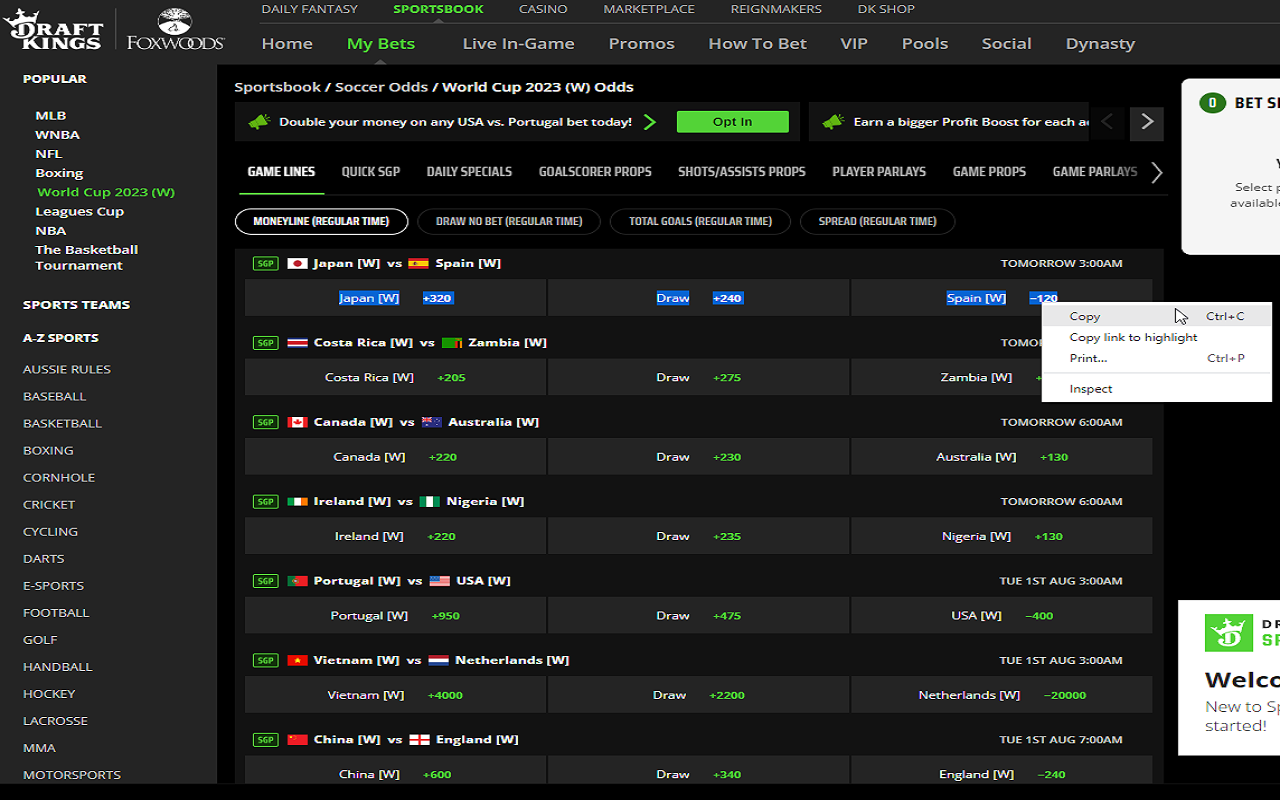
Task: Click the DraftKings crown icon in the Welcome panel
Action: click(x=1229, y=632)
